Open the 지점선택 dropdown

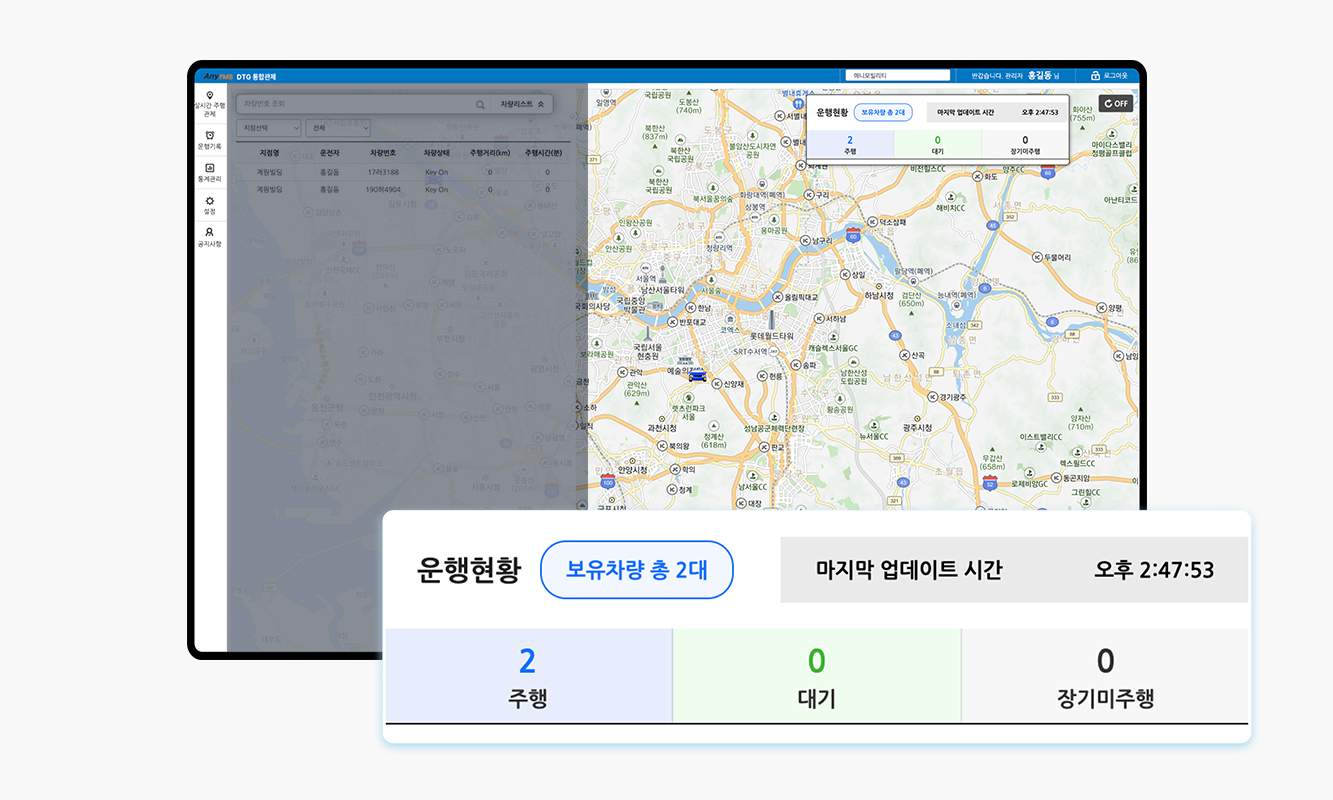[268, 128]
